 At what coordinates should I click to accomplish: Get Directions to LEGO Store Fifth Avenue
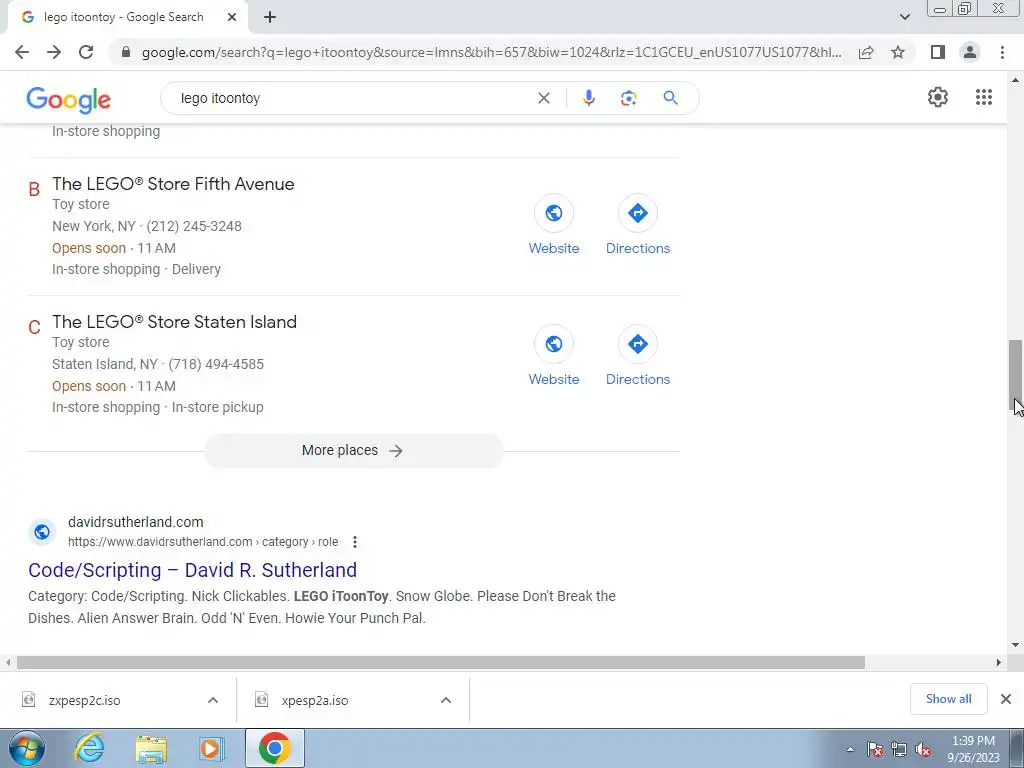pyautogui.click(x=638, y=225)
